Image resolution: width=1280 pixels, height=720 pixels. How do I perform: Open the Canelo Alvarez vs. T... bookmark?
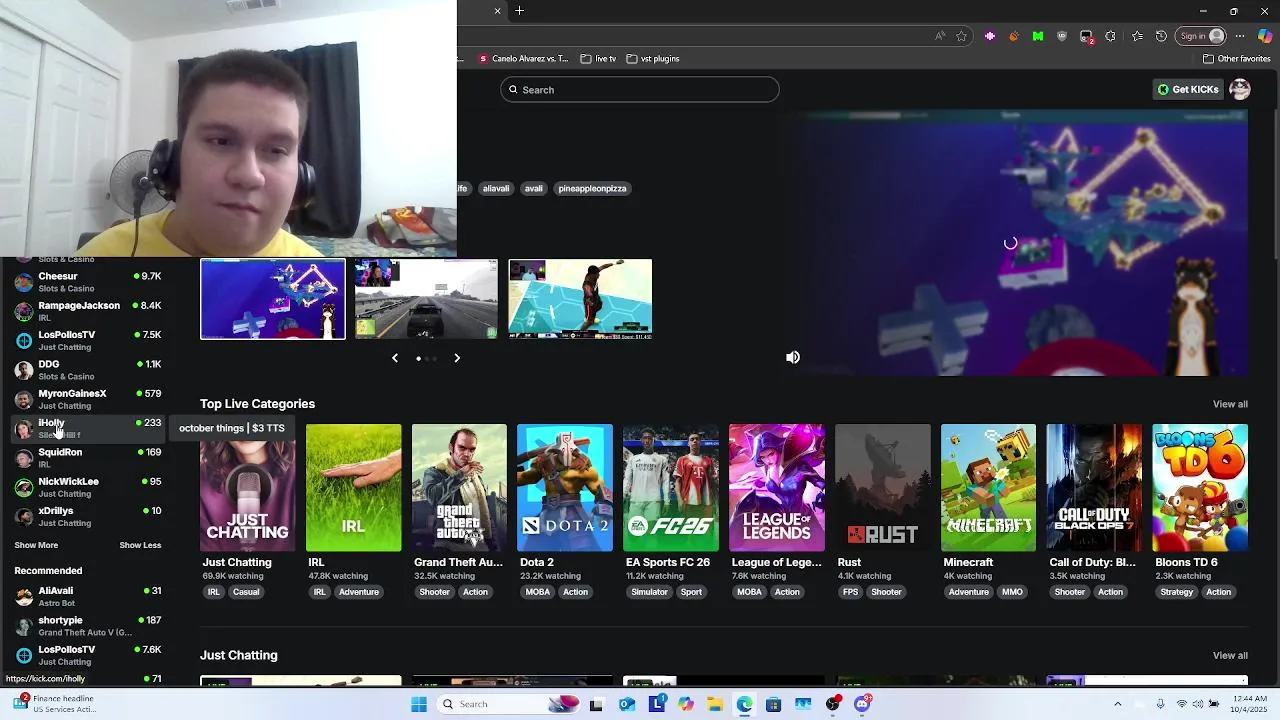(522, 59)
